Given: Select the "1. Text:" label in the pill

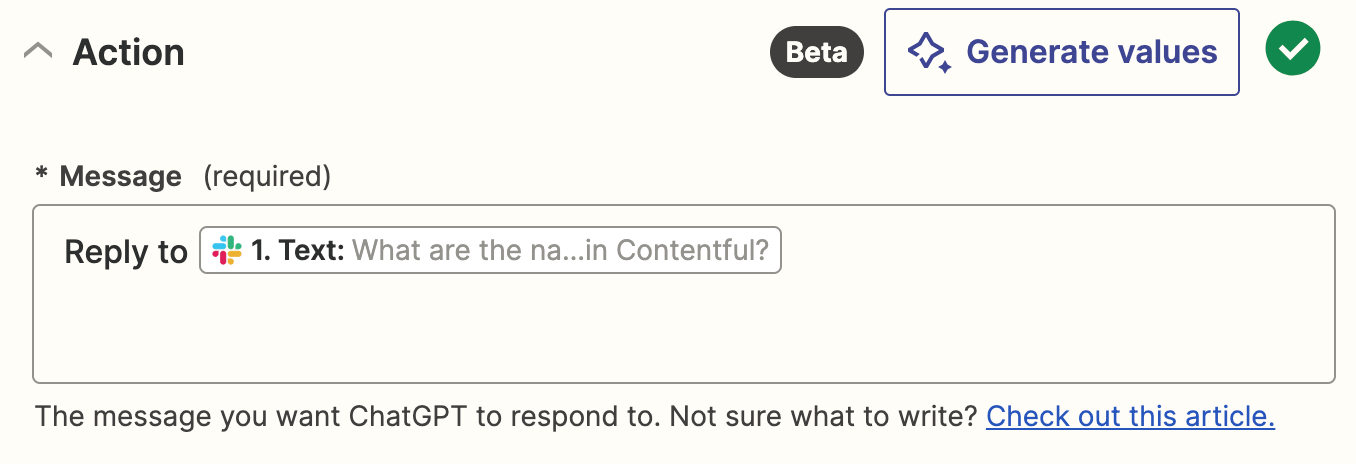Looking at the screenshot, I should [298, 250].
